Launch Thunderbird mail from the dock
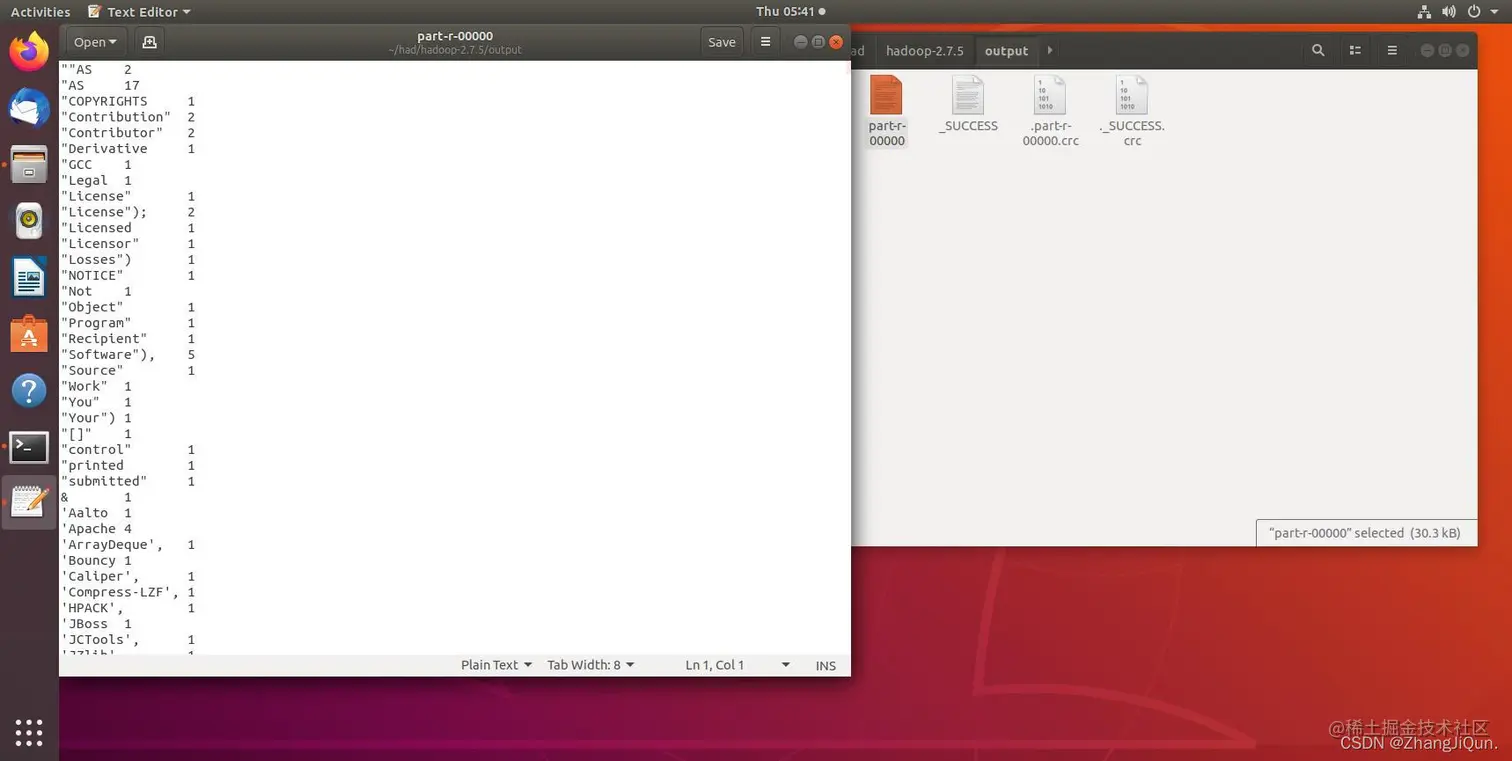The width and height of the screenshot is (1512, 761). click(29, 108)
